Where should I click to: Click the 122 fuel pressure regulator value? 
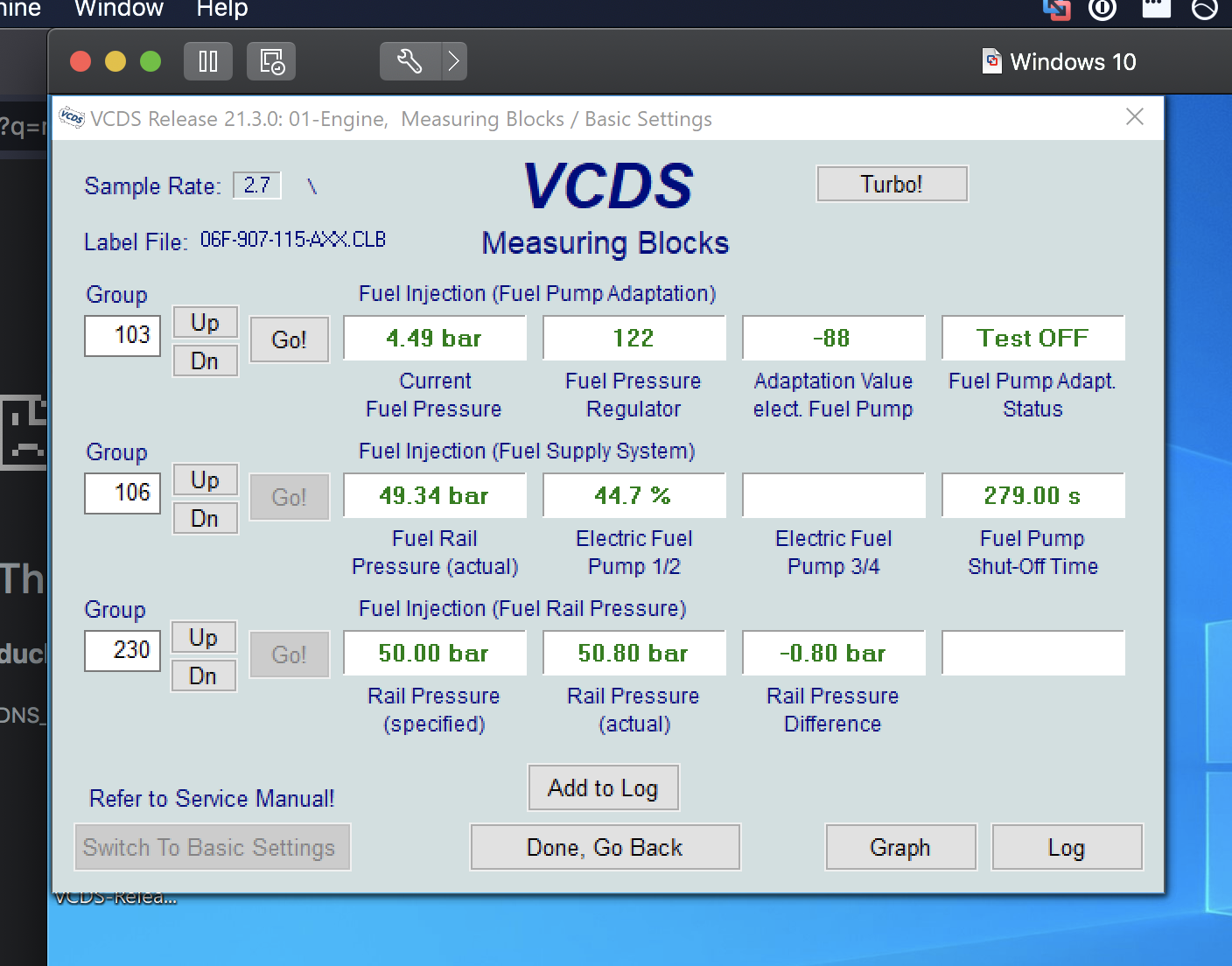point(634,338)
